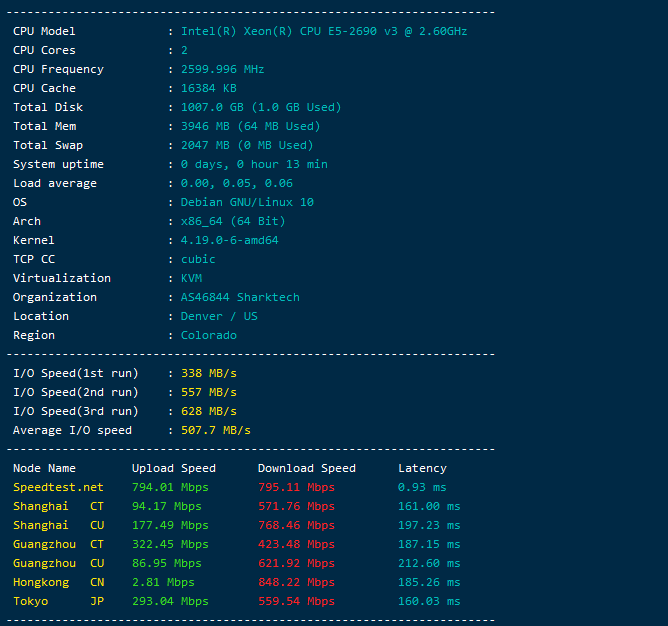Click the CPU Cache value 16384 KB
This screenshot has width=668, height=626.
(208, 88)
